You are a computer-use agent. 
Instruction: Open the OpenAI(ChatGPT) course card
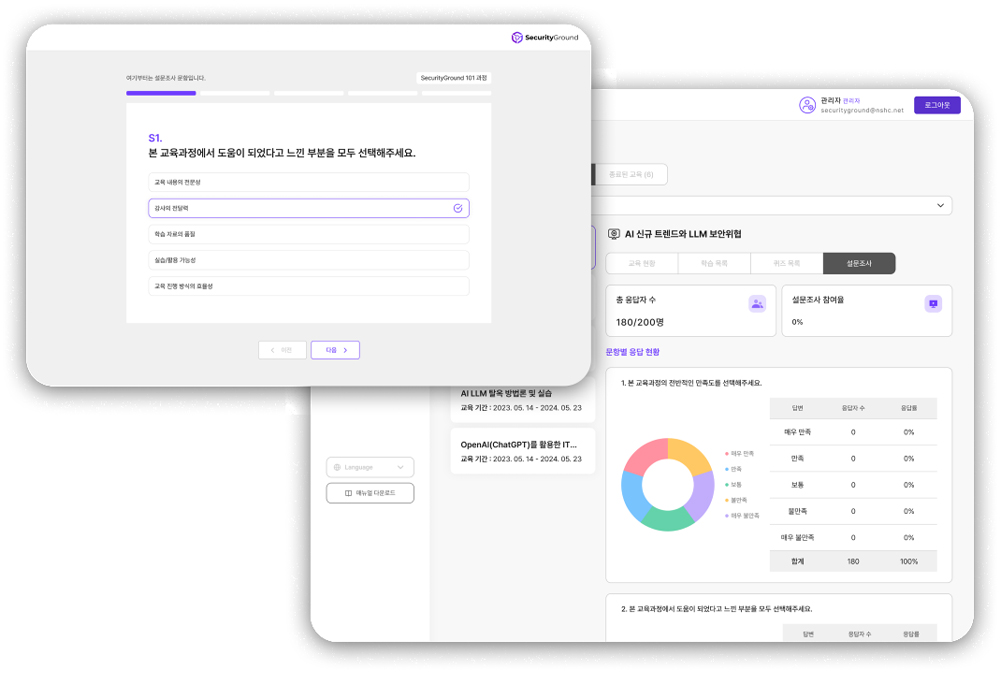pos(522,451)
